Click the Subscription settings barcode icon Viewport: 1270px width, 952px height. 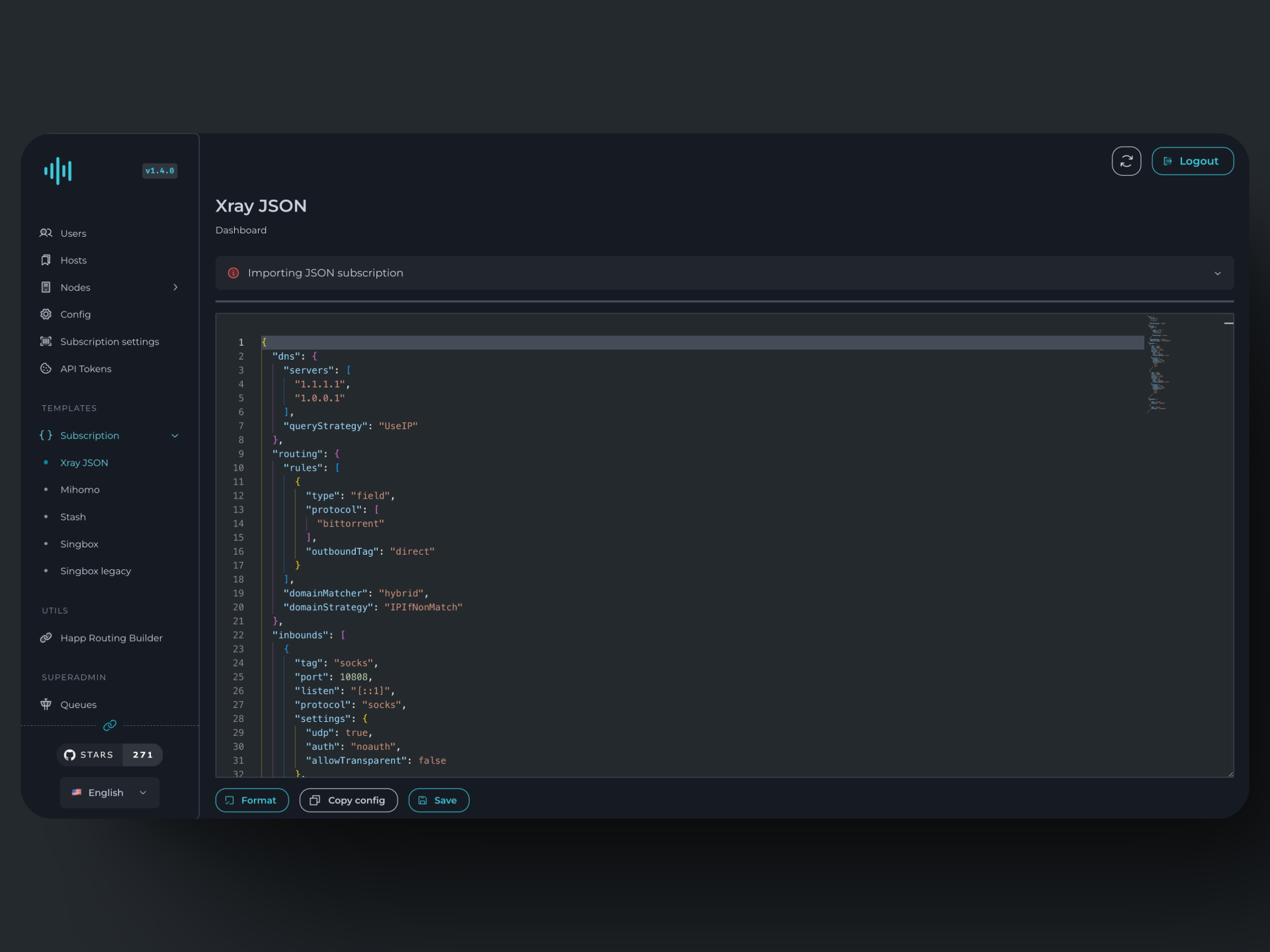[x=46, y=341]
